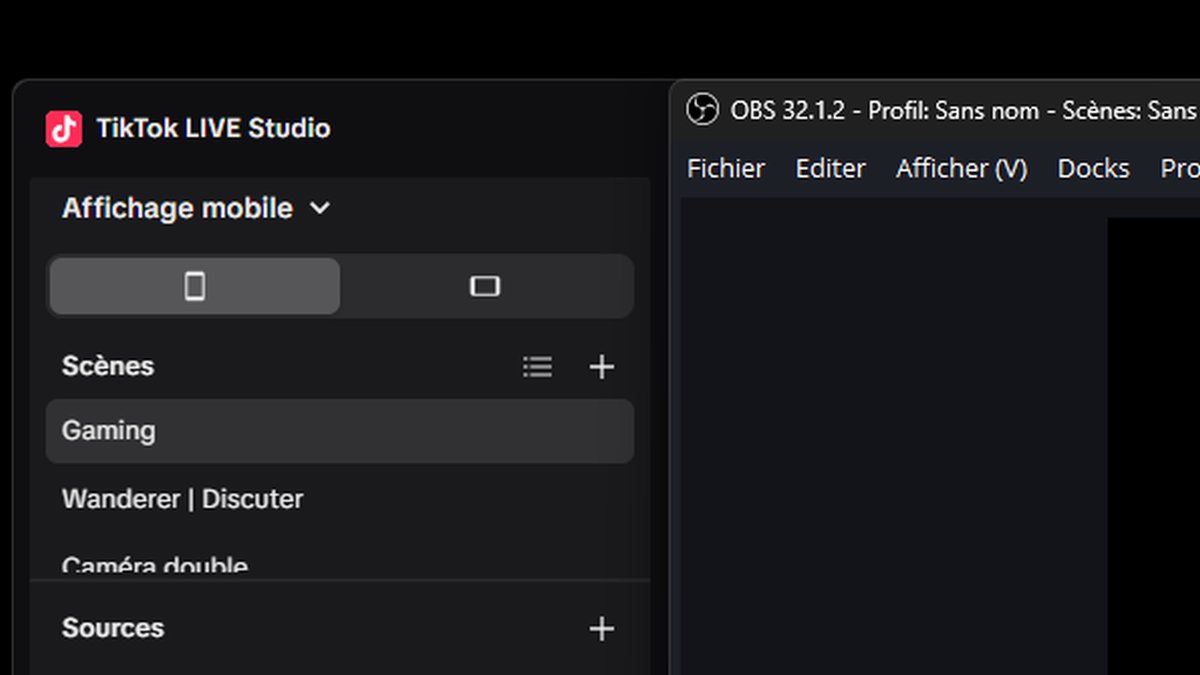Add a new scene with plus icon
Viewport: 1200px width, 675px height.
[601, 367]
